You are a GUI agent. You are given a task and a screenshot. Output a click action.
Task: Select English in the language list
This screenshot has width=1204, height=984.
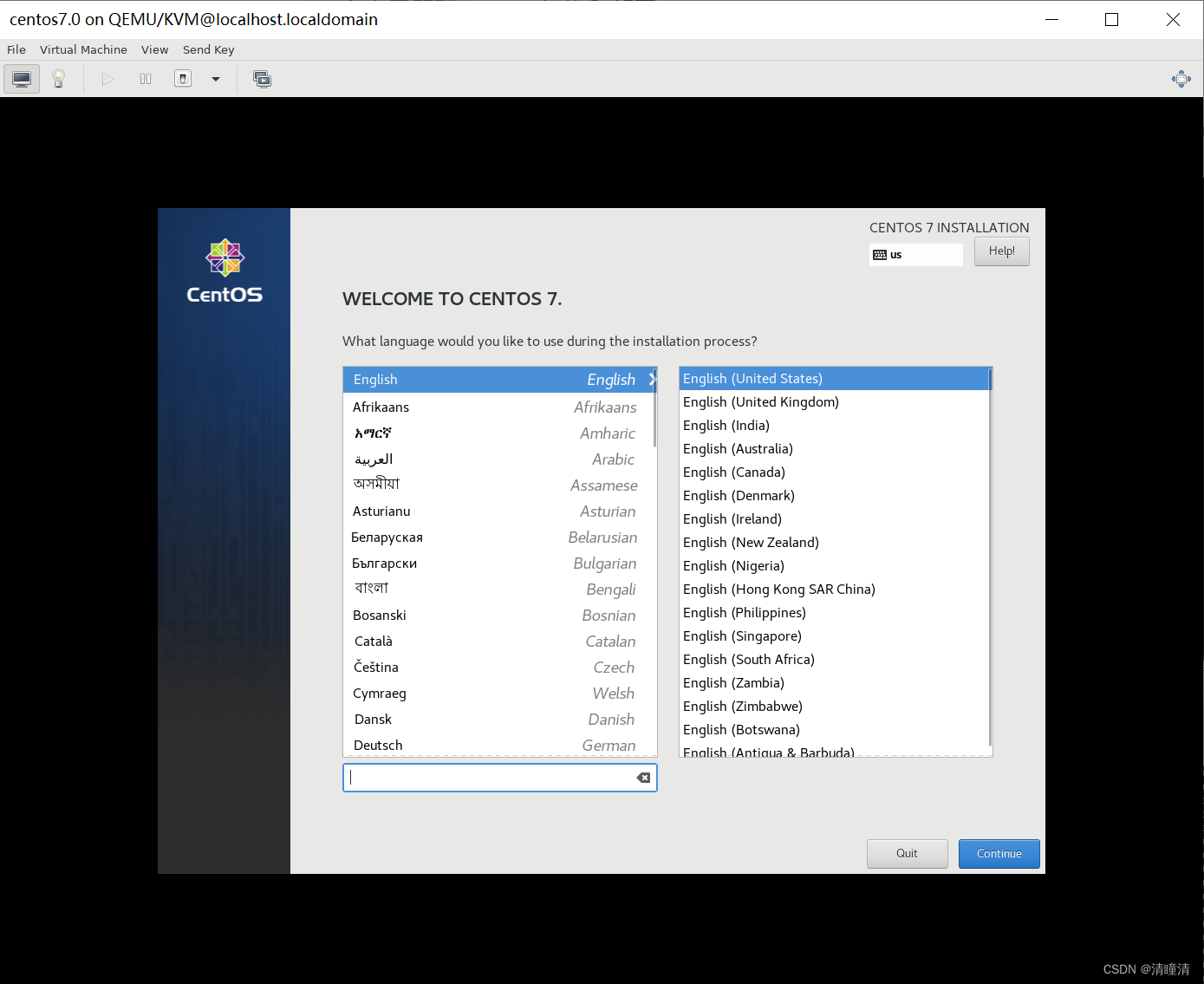pos(499,380)
